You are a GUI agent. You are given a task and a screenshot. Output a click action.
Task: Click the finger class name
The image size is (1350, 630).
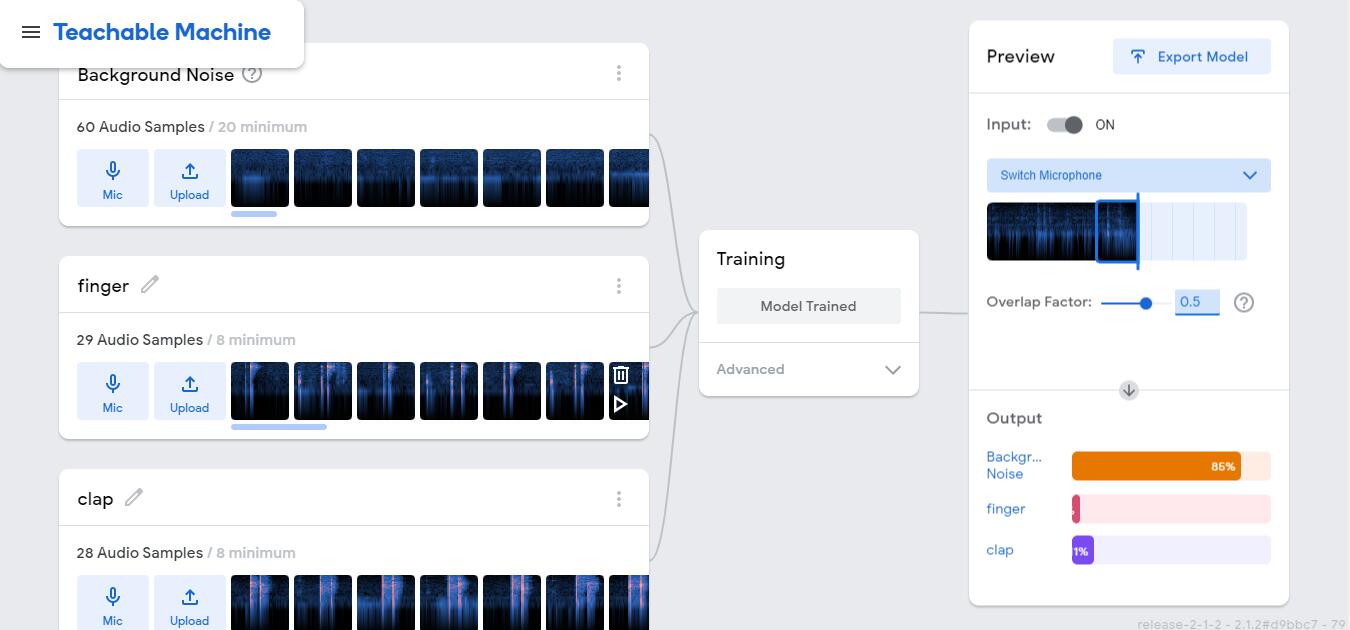pos(103,286)
